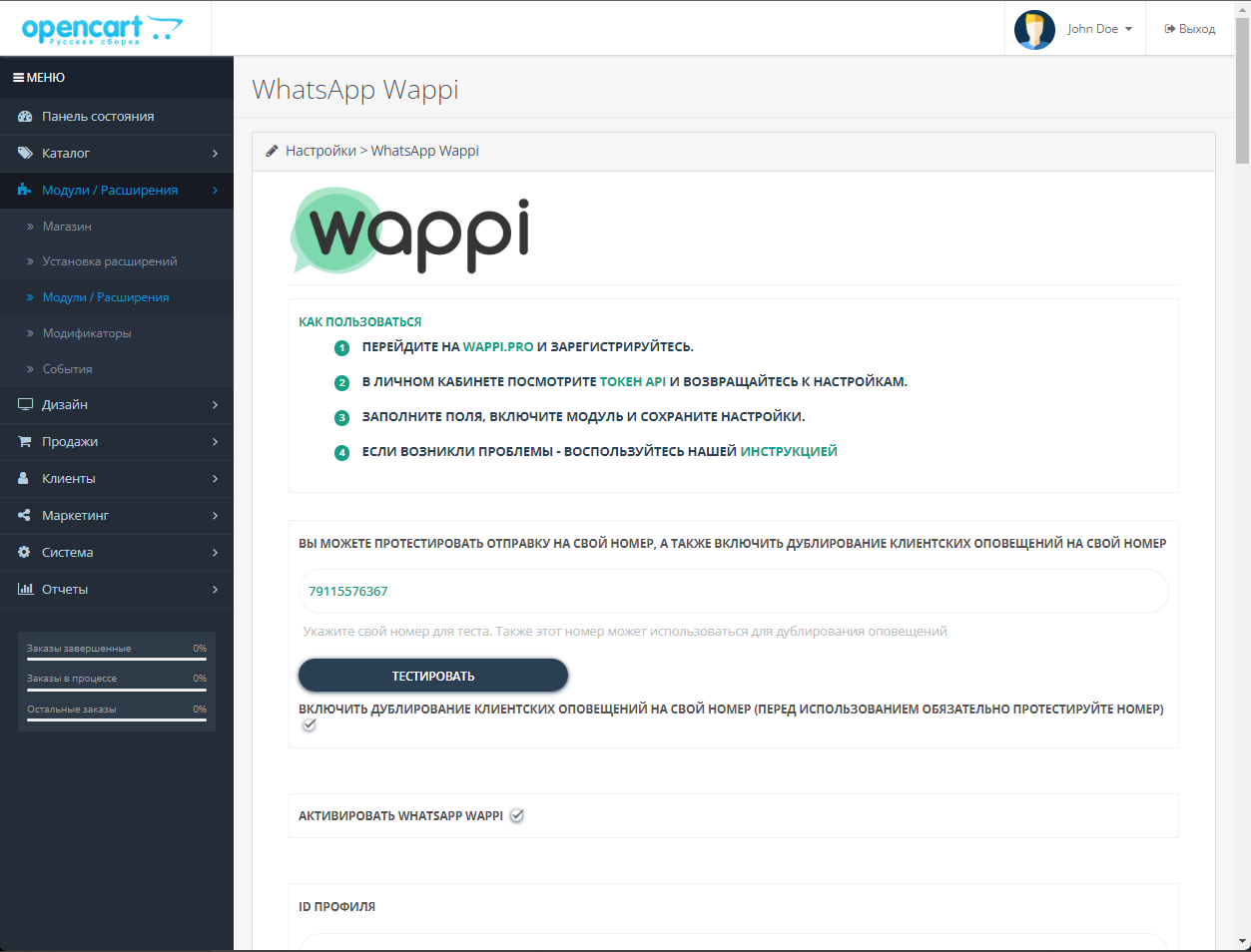Open the WAPPI.PRO link in instructions
1251x952 pixels.
498,347
